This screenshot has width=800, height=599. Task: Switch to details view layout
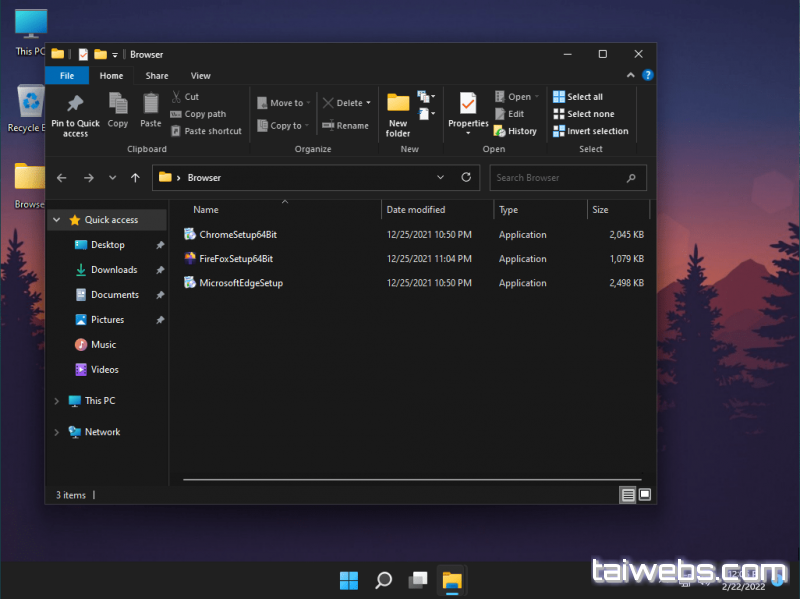pyautogui.click(x=628, y=494)
